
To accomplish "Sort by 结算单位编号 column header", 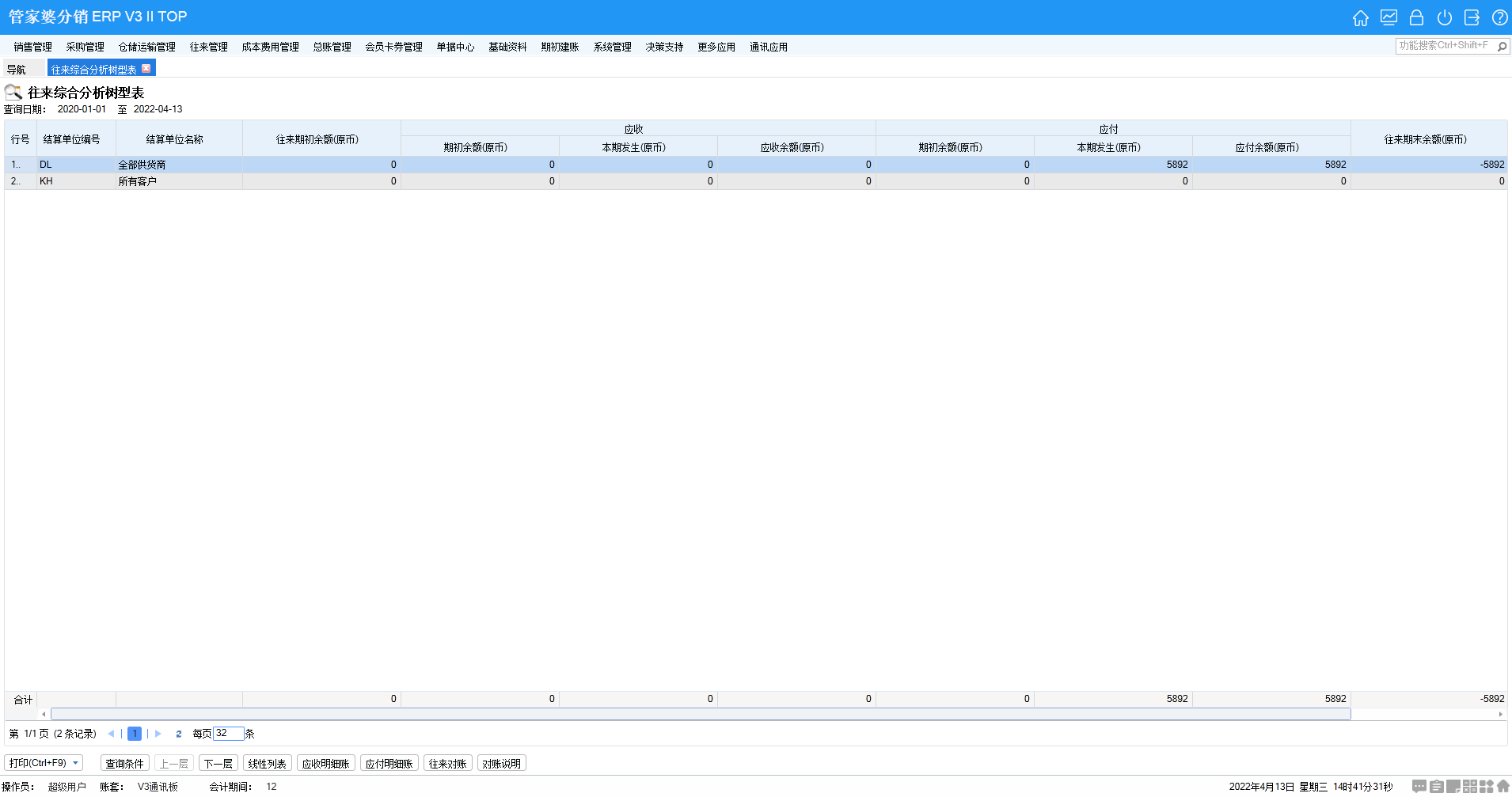I will point(76,139).
